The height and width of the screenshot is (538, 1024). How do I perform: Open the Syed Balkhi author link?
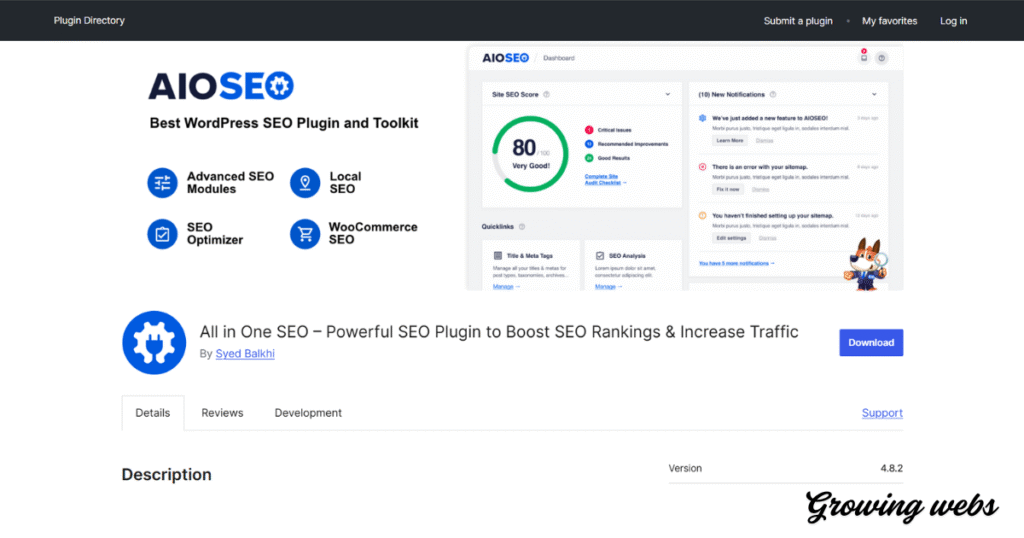click(245, 353)
